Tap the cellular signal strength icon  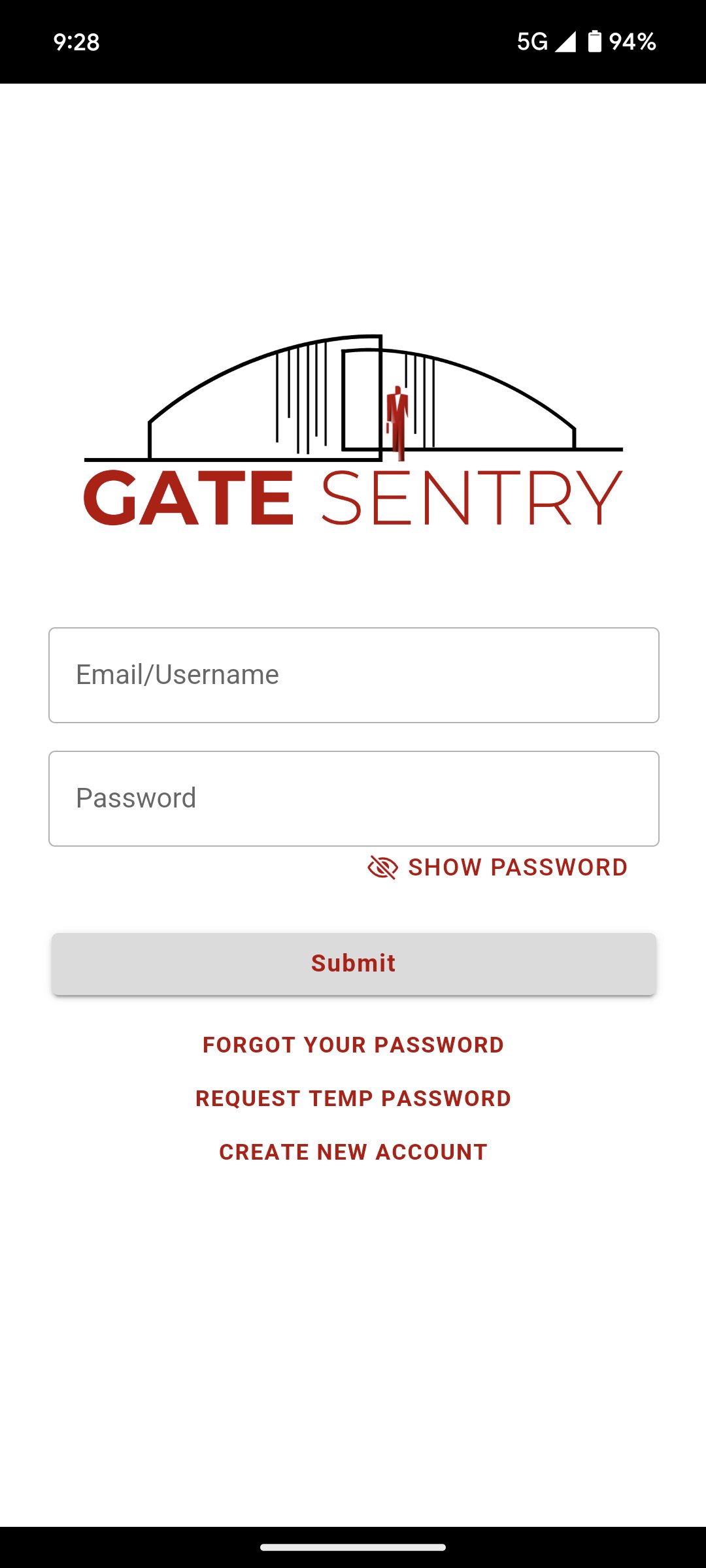point(565,42)
